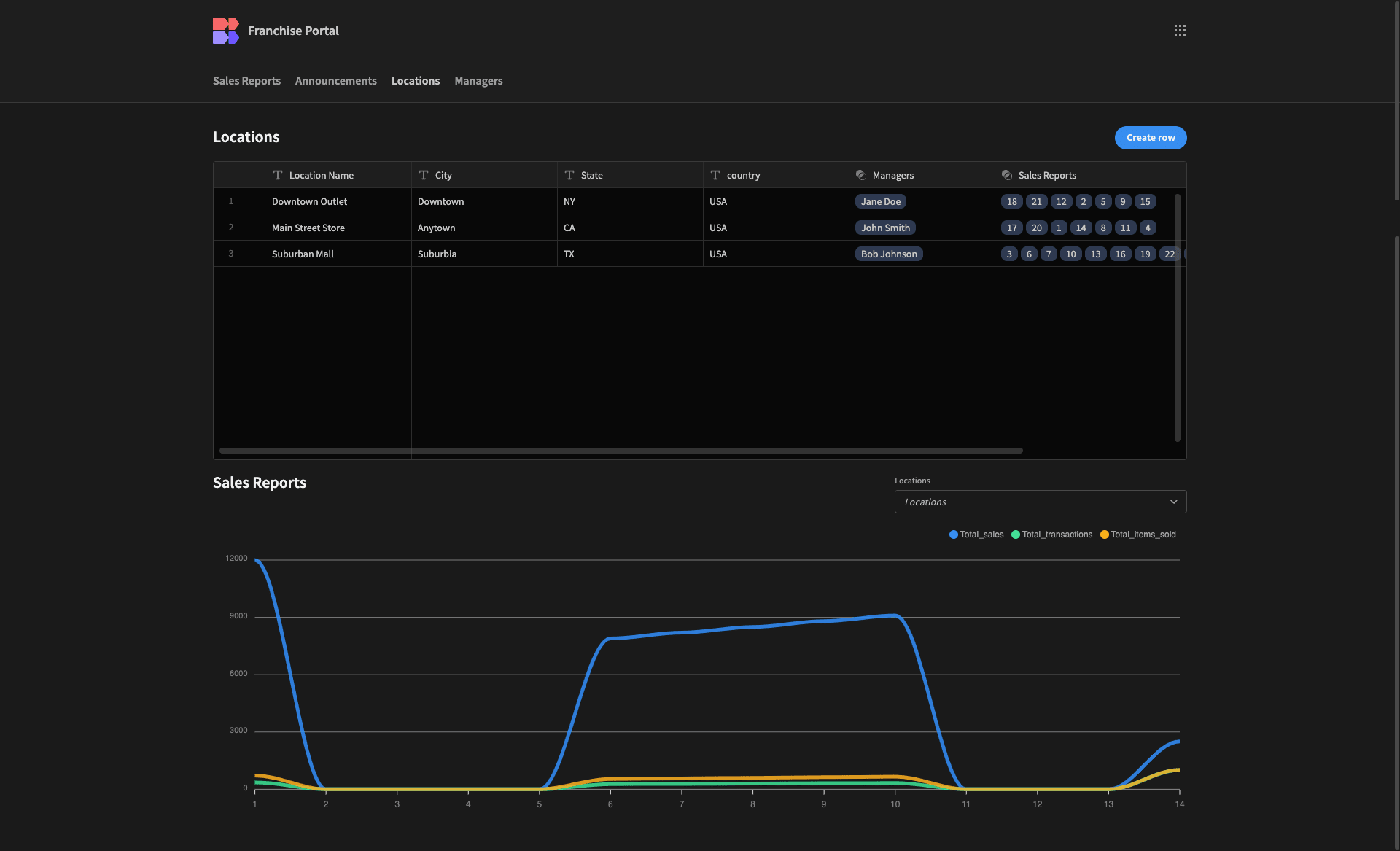Open Bob Johnson manager tag
Viewport: 1400px width, 851px height.
(889, 254)
